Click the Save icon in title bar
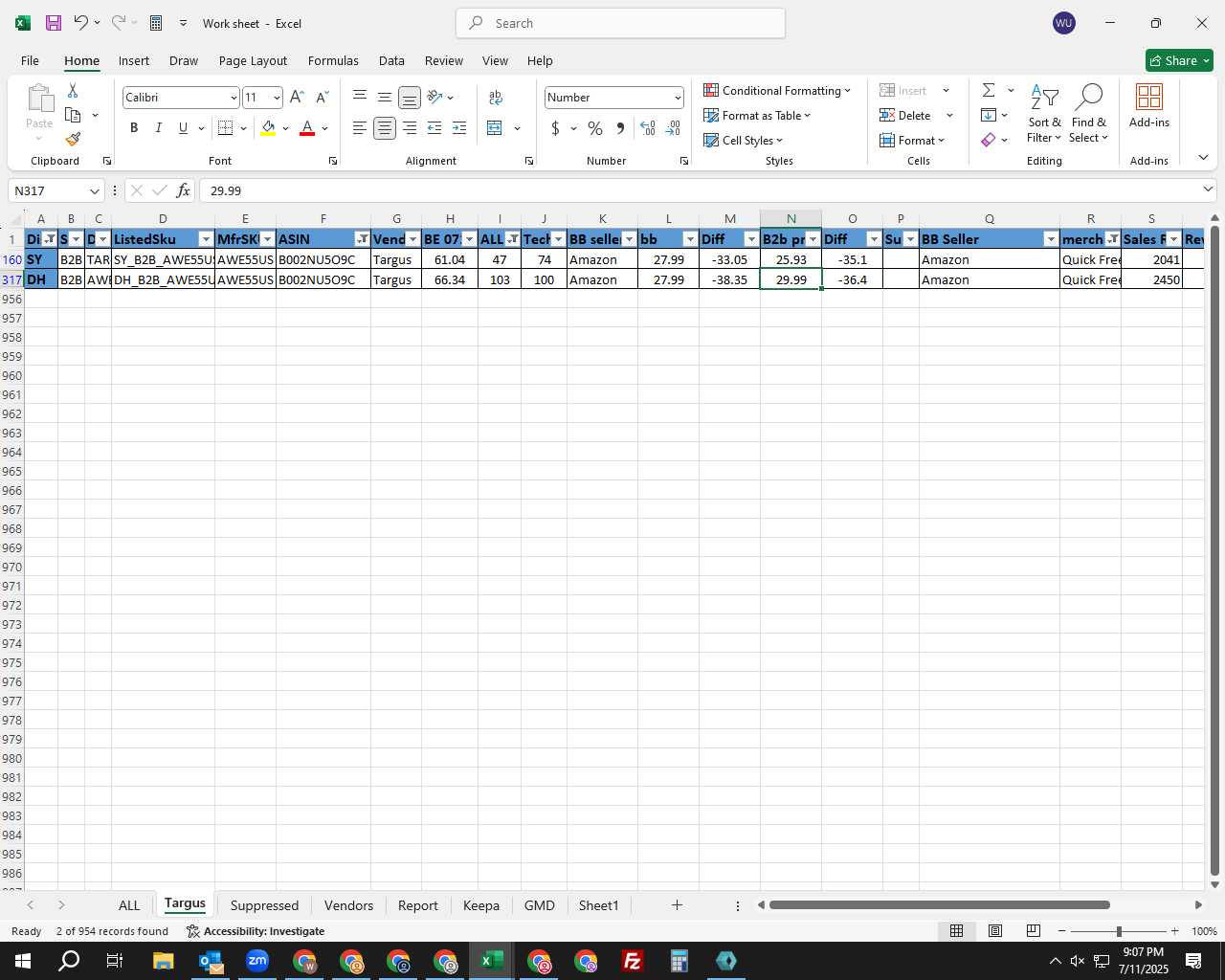 pyautogui.click(x=54, y=23)
